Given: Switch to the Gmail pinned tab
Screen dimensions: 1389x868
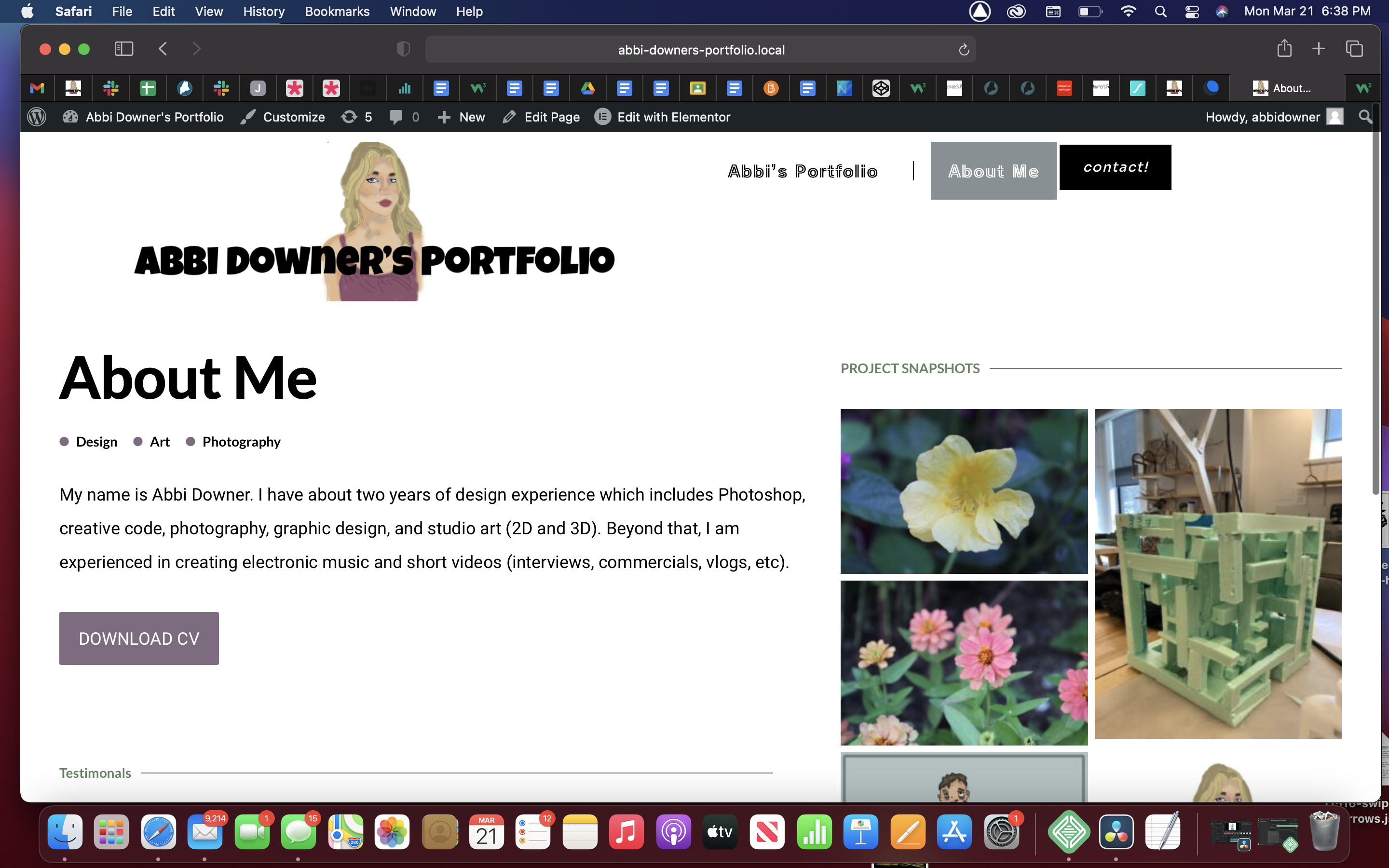Looking at the screenshot, I should [37, 88].
